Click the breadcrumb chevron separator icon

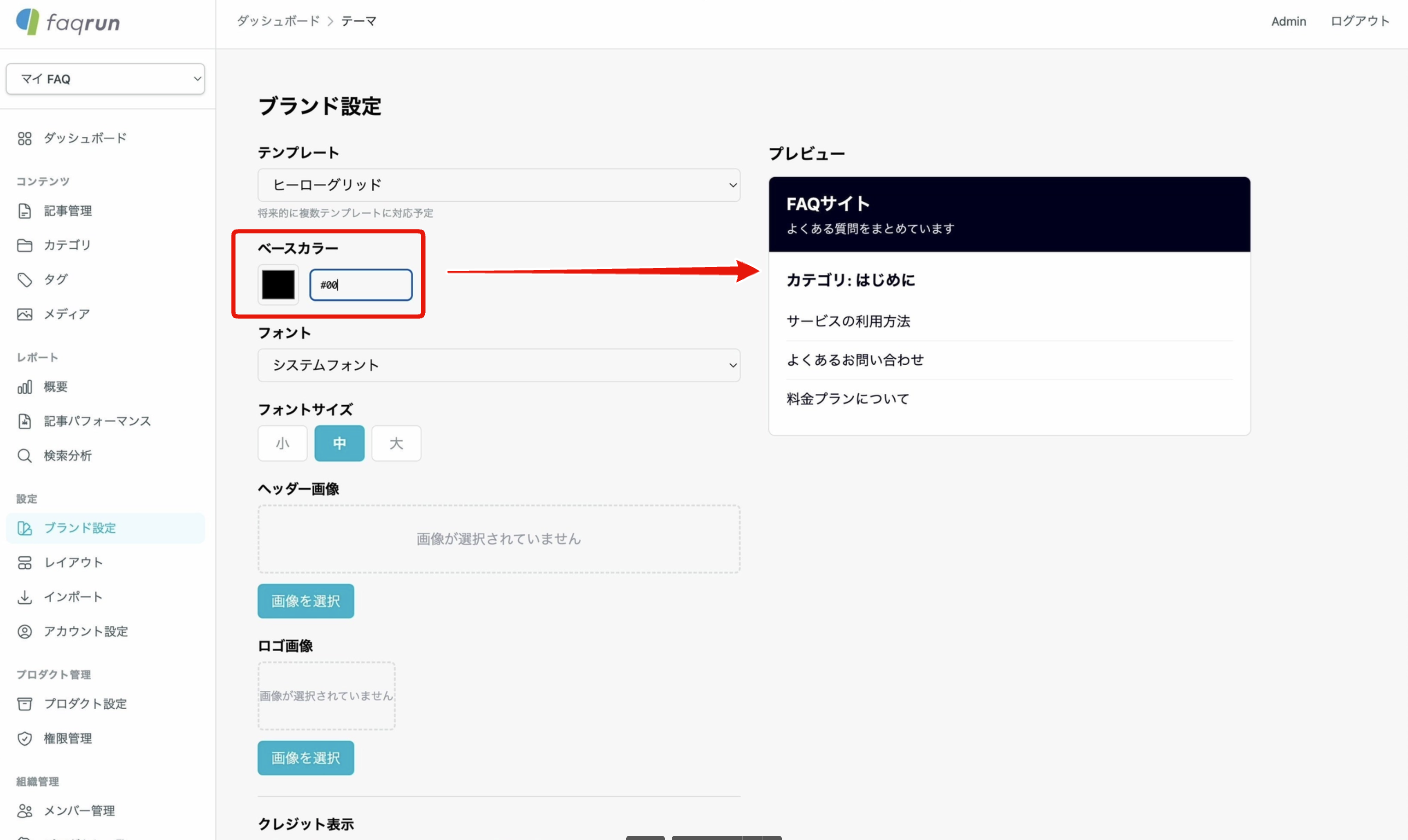coord(331,22)
